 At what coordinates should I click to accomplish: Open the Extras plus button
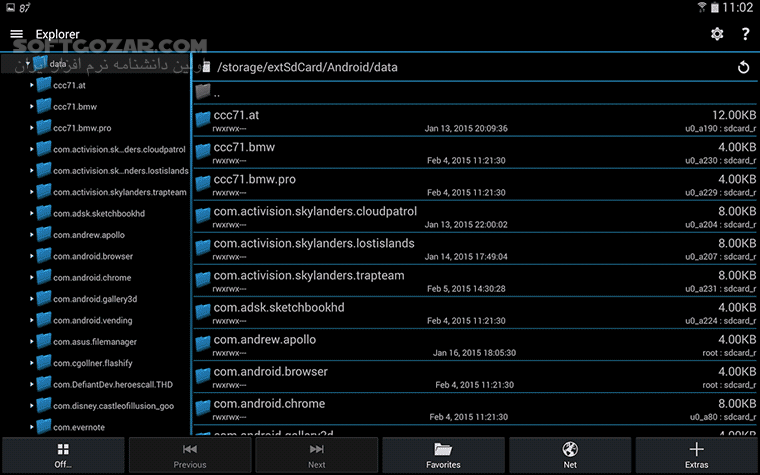tap(697, 455)
